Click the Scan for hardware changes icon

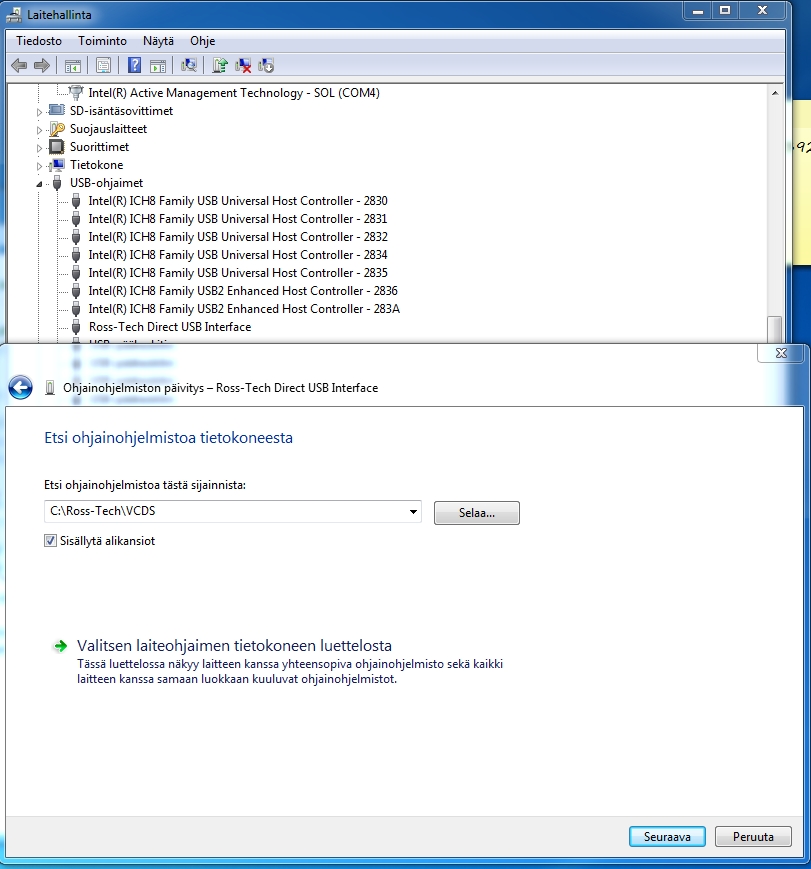[188, 66]
